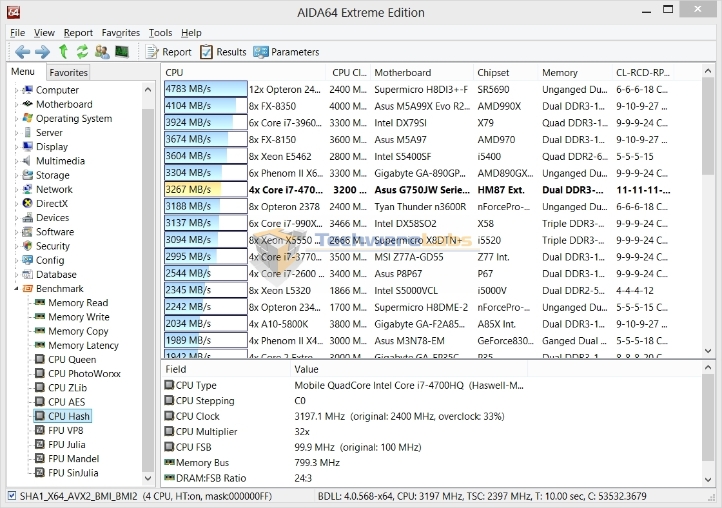Go forward with the blue right arrow
Screen dimensions: 722x508
click(x=42, y=52)
